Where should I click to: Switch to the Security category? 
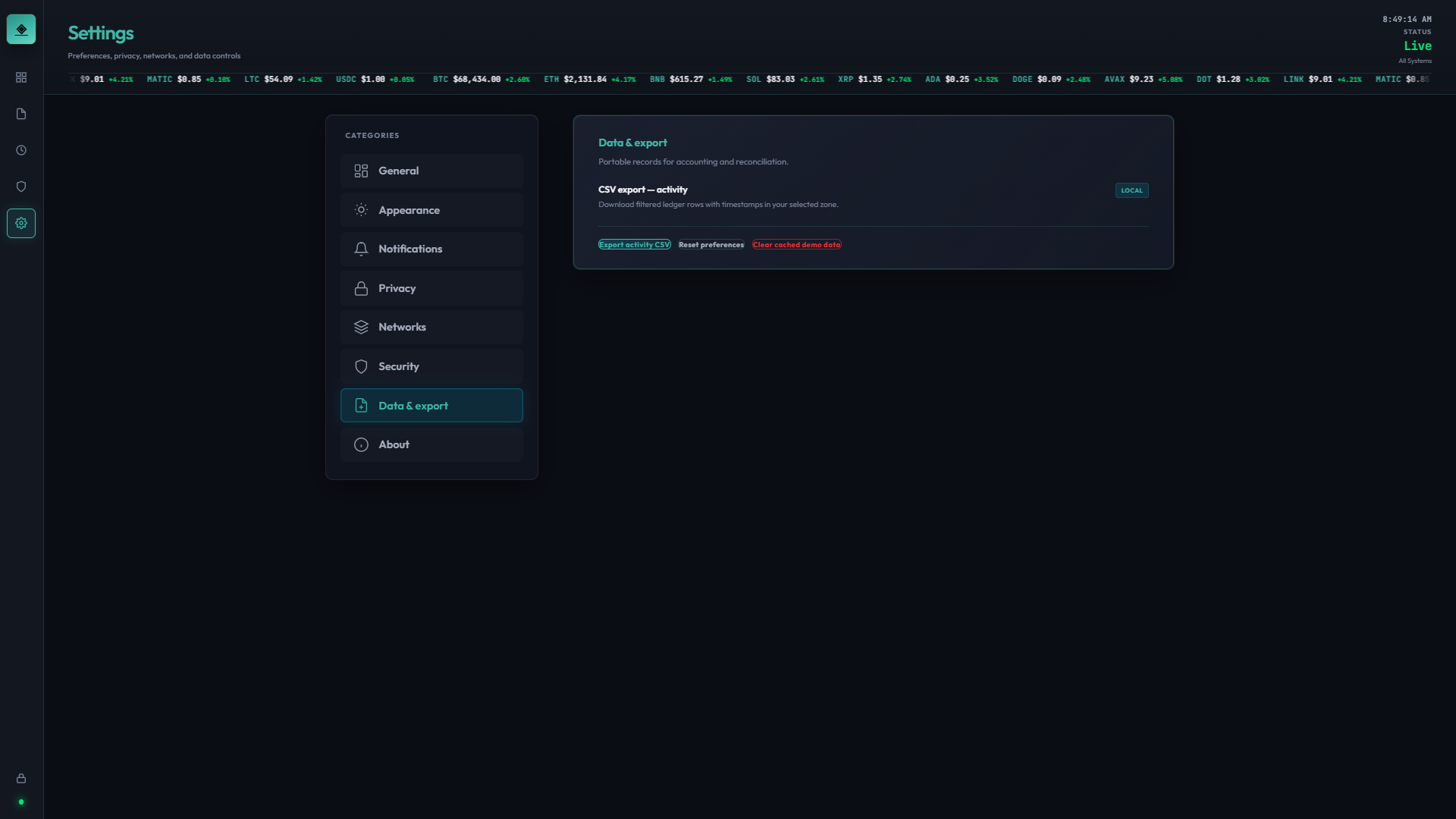point(431,366)
